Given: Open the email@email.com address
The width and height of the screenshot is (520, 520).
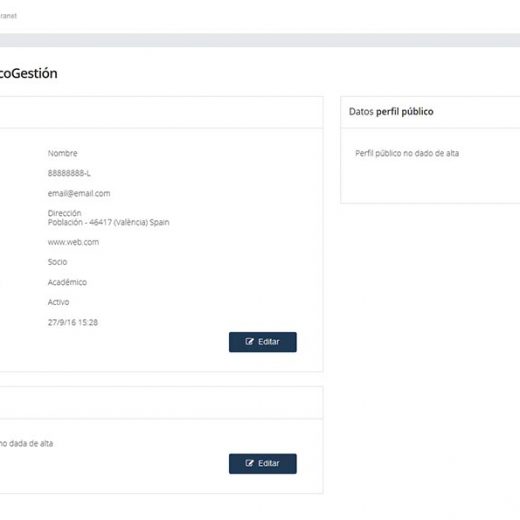Looking at the screenshot, I should tap(79, 193).
